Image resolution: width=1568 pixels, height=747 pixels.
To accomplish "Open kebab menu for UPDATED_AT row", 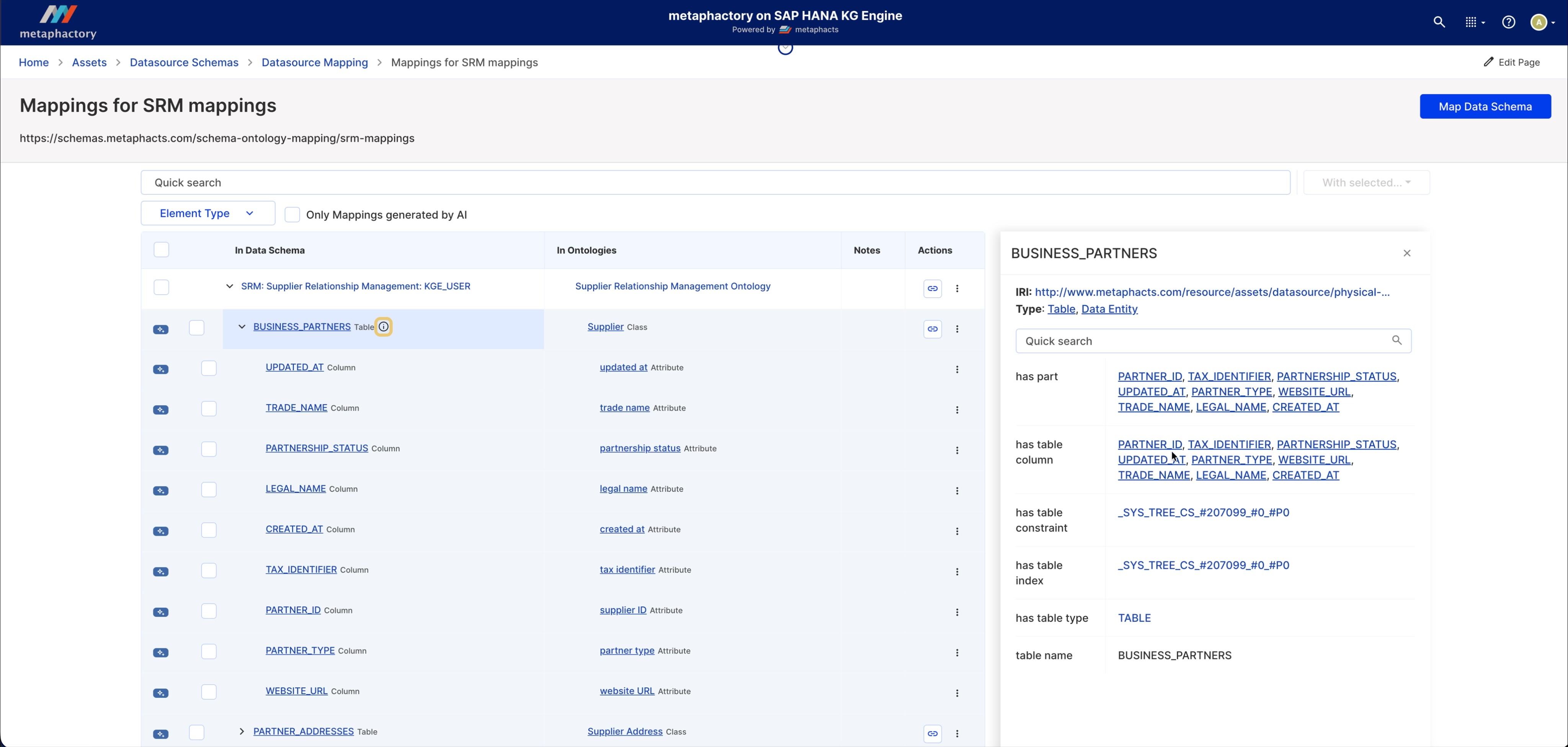I will click(x=957, y=369).
